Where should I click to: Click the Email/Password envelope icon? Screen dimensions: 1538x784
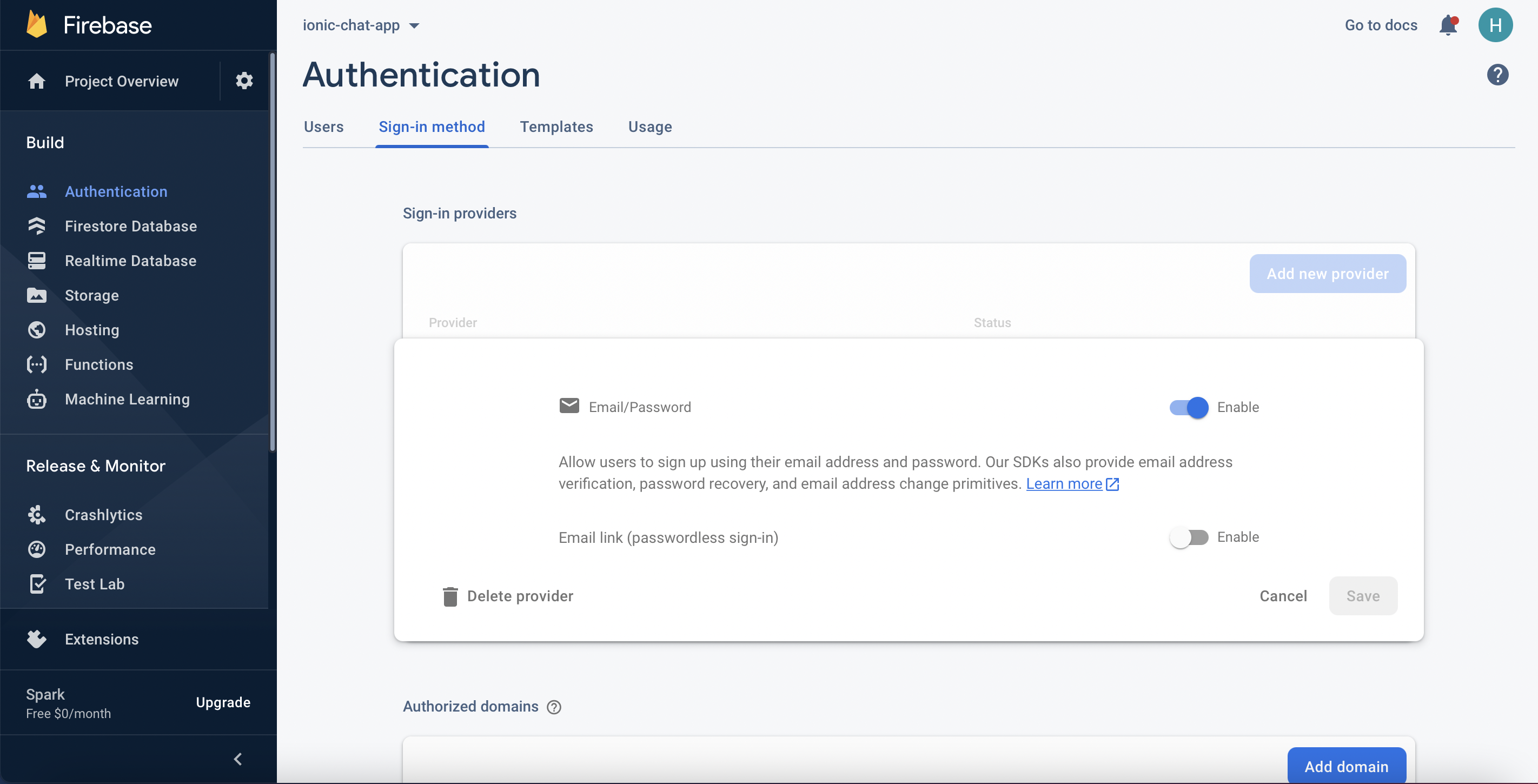[x=569, y=406]
